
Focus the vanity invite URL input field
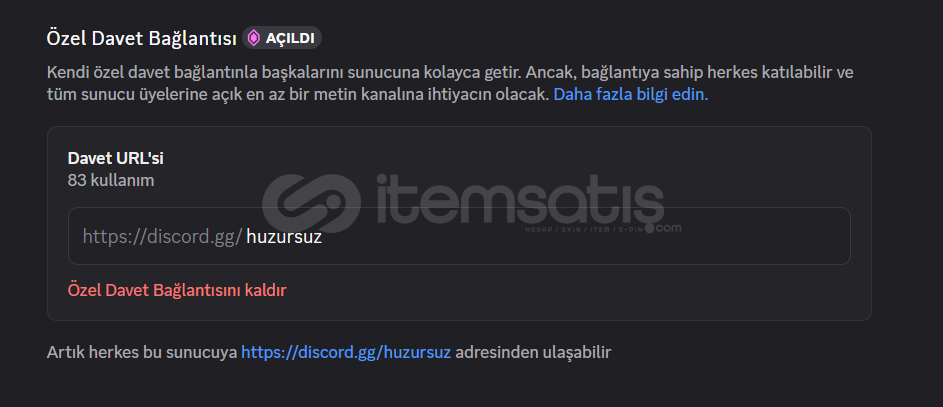click(x=459, y=236)
